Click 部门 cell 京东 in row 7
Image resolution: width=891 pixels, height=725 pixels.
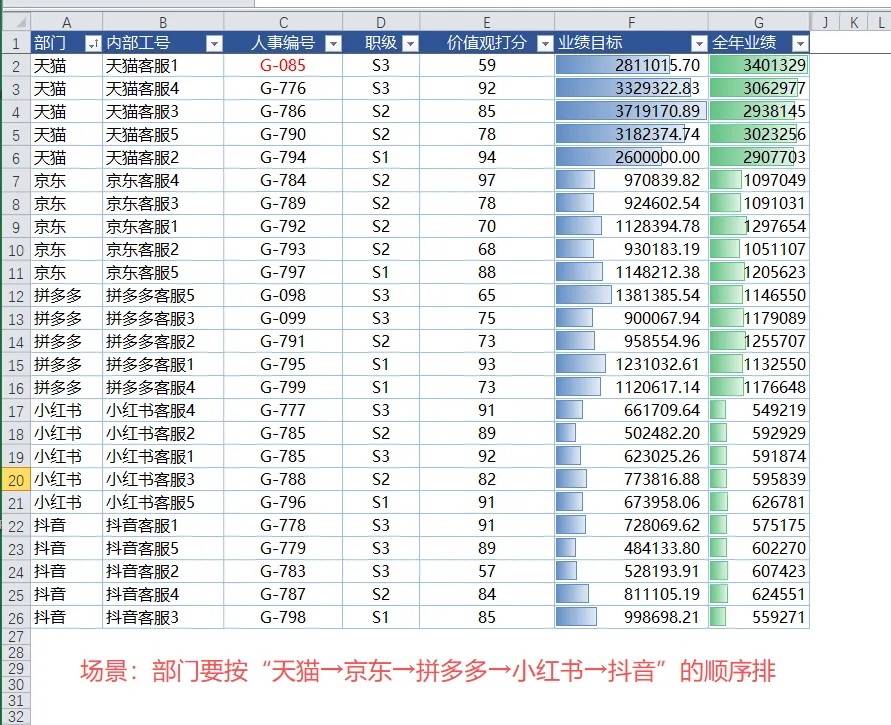pos(66,181)
